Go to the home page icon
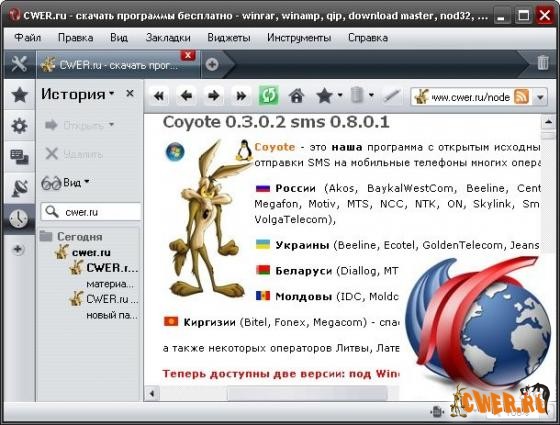The image size is (560, 425). click(296, 96)
